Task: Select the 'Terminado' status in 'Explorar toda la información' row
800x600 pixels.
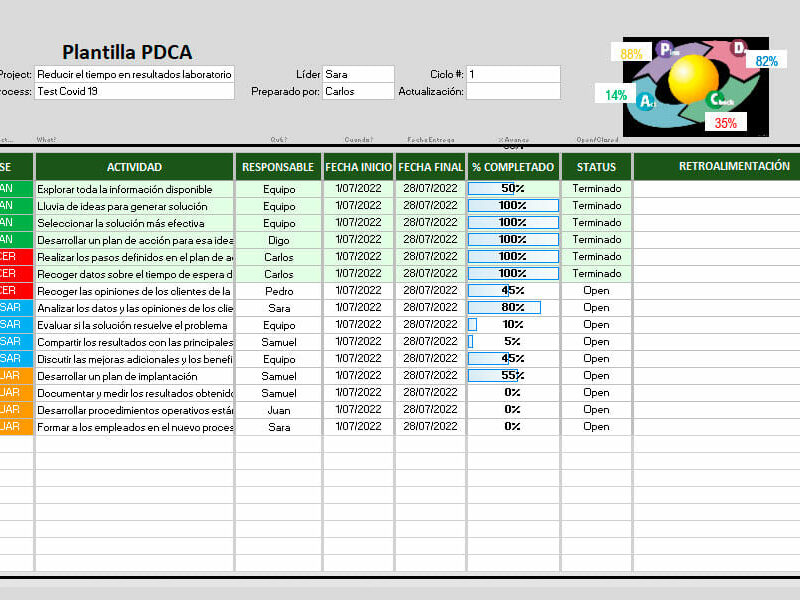Action: pos(596,188)
